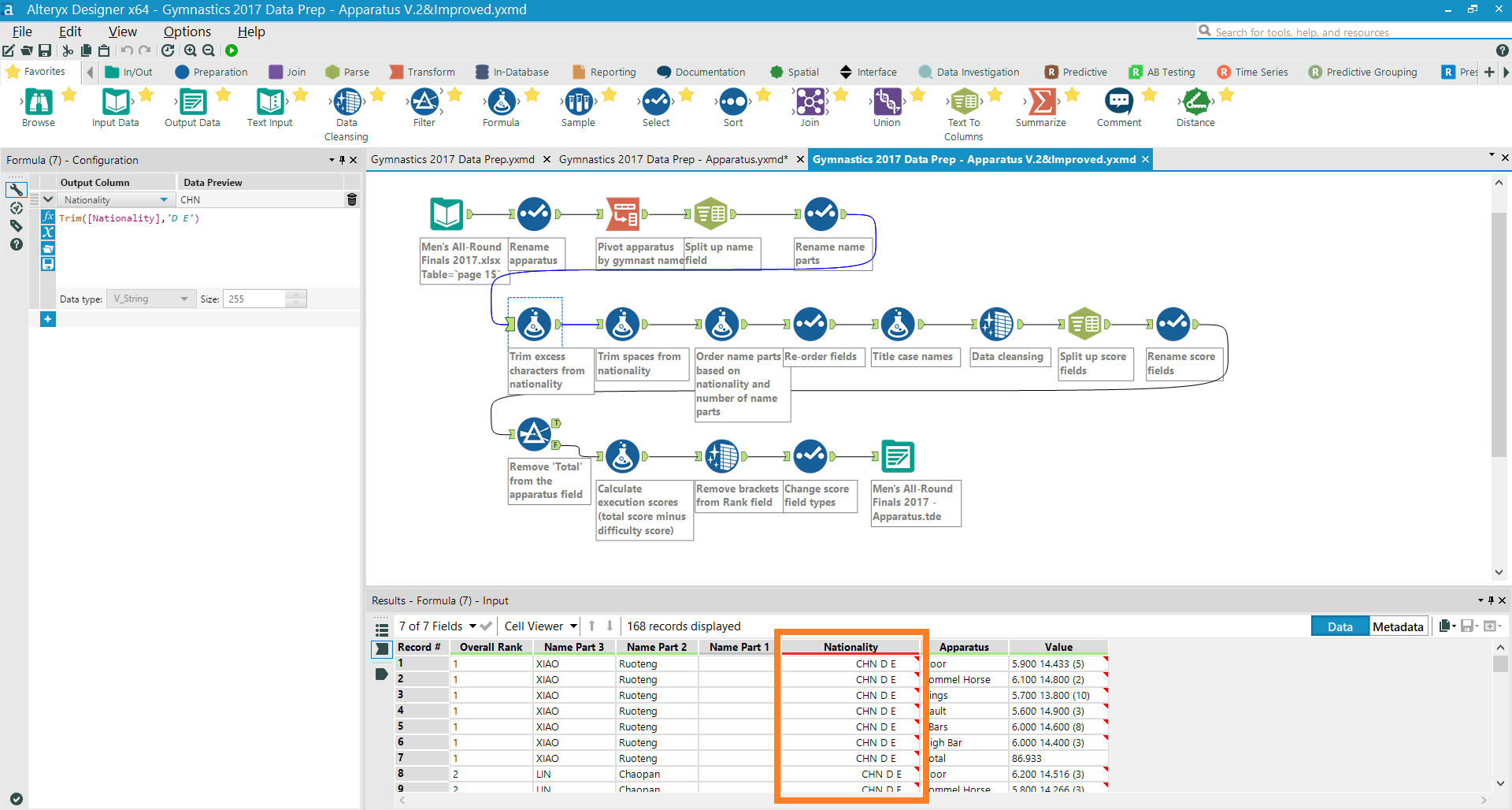Save the expression using the disk icon
Screen dimensions: 1512x810
click(47, 265)
